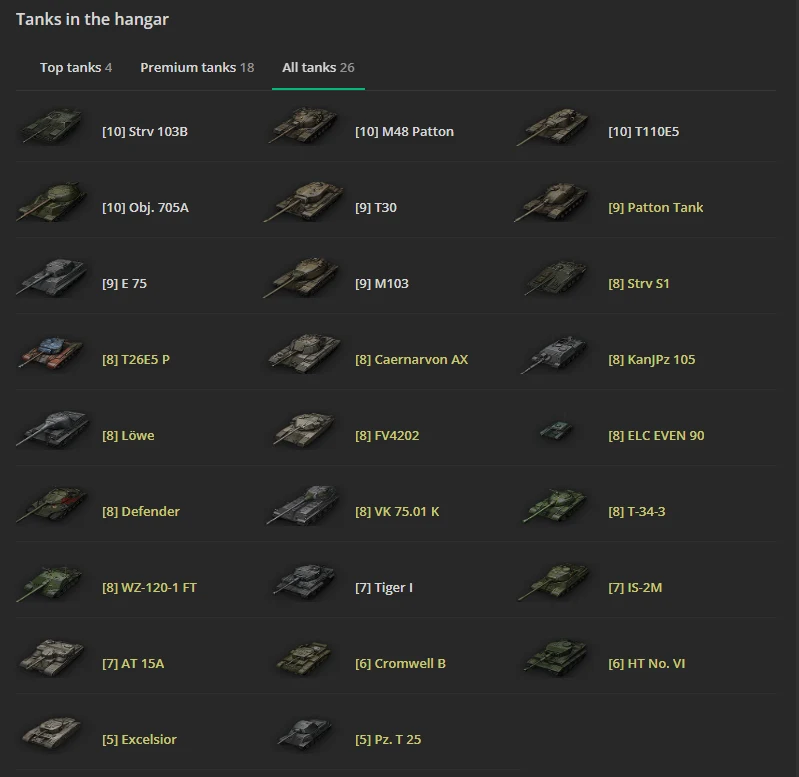The image size is (799, 777).
Task: Open the [10] T110E5 link
Action: pyautogui.click(x=644, y=131)
